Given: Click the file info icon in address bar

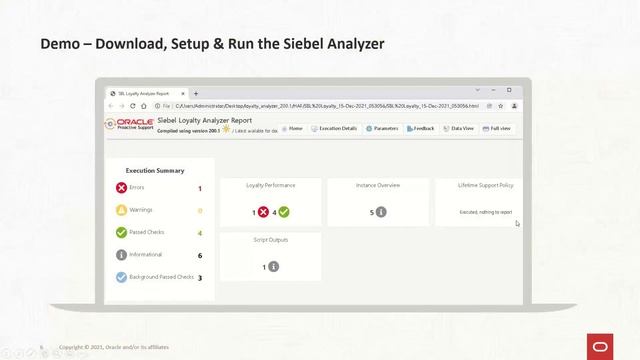Looking at the screenshot, I should pos(157,106).
